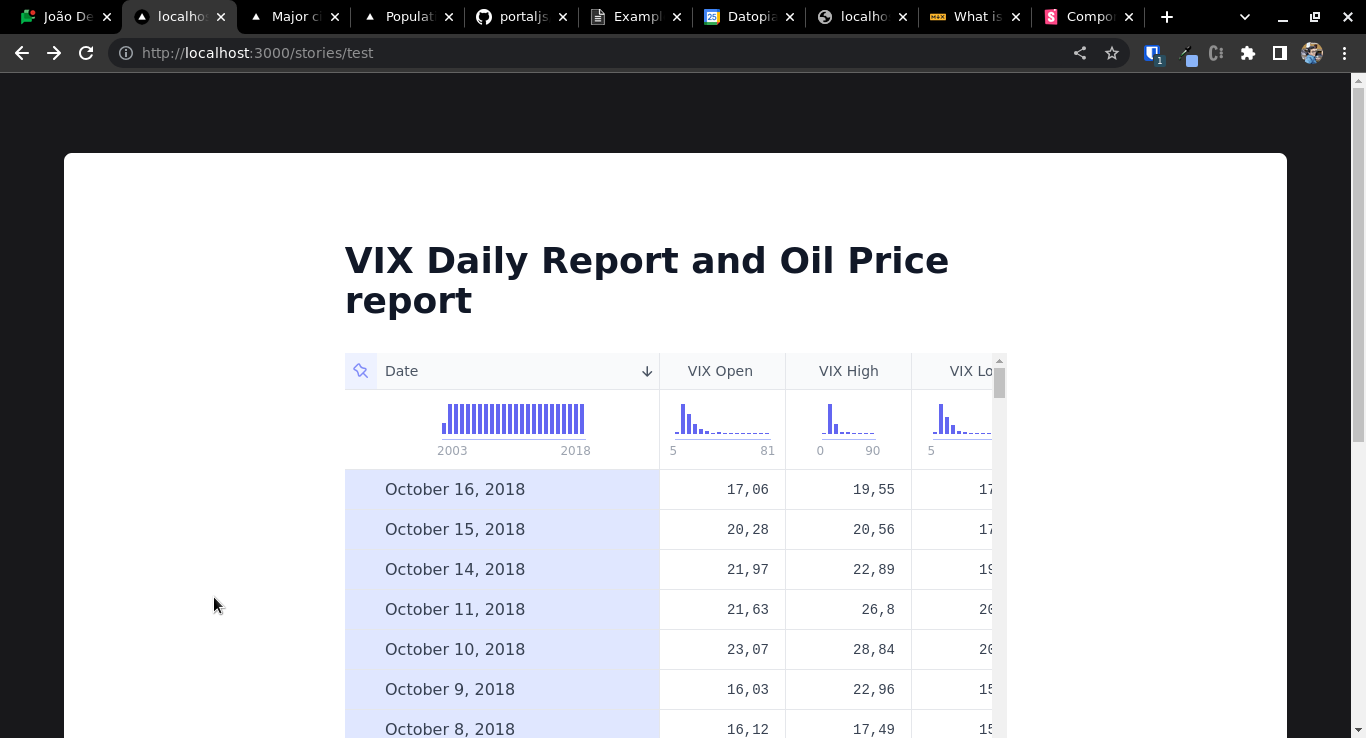This screenshot has height=738, width=1366.
Task: Toggle the Date column sort arrow
Action: coord(647,371)
